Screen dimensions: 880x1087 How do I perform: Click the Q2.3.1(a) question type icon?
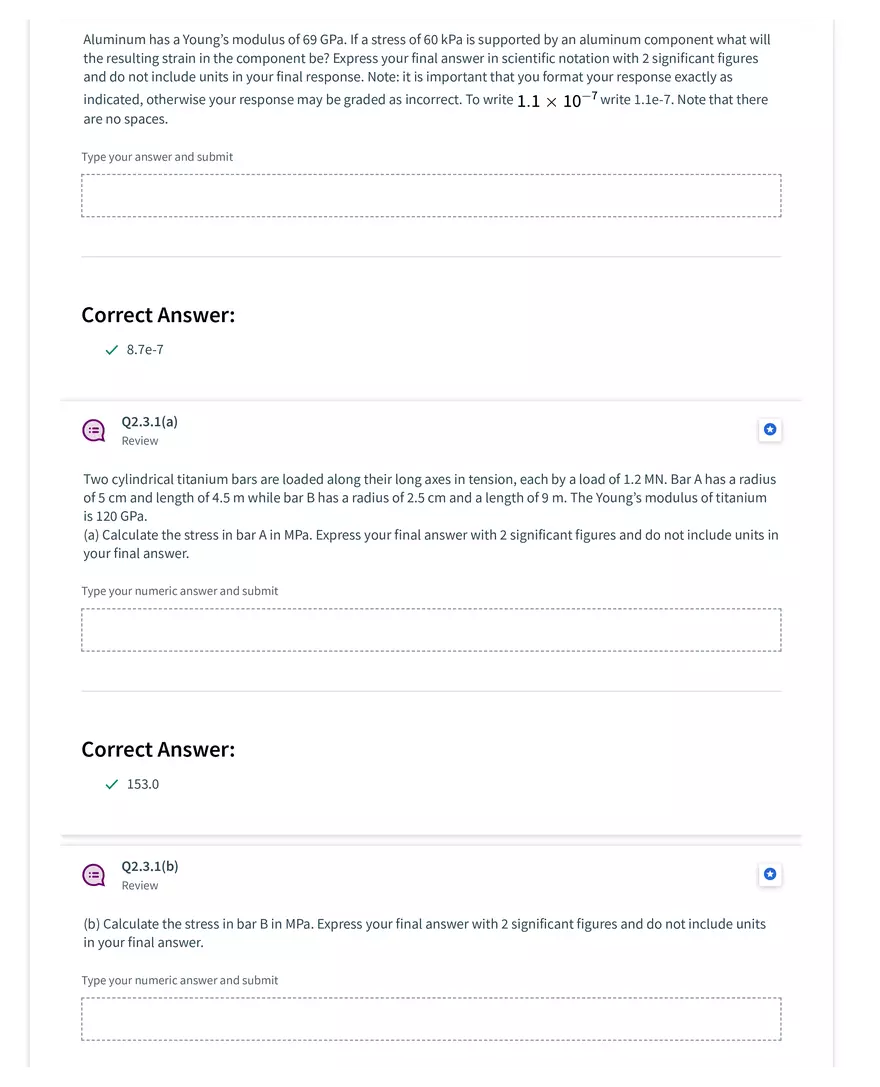(94, 431)
